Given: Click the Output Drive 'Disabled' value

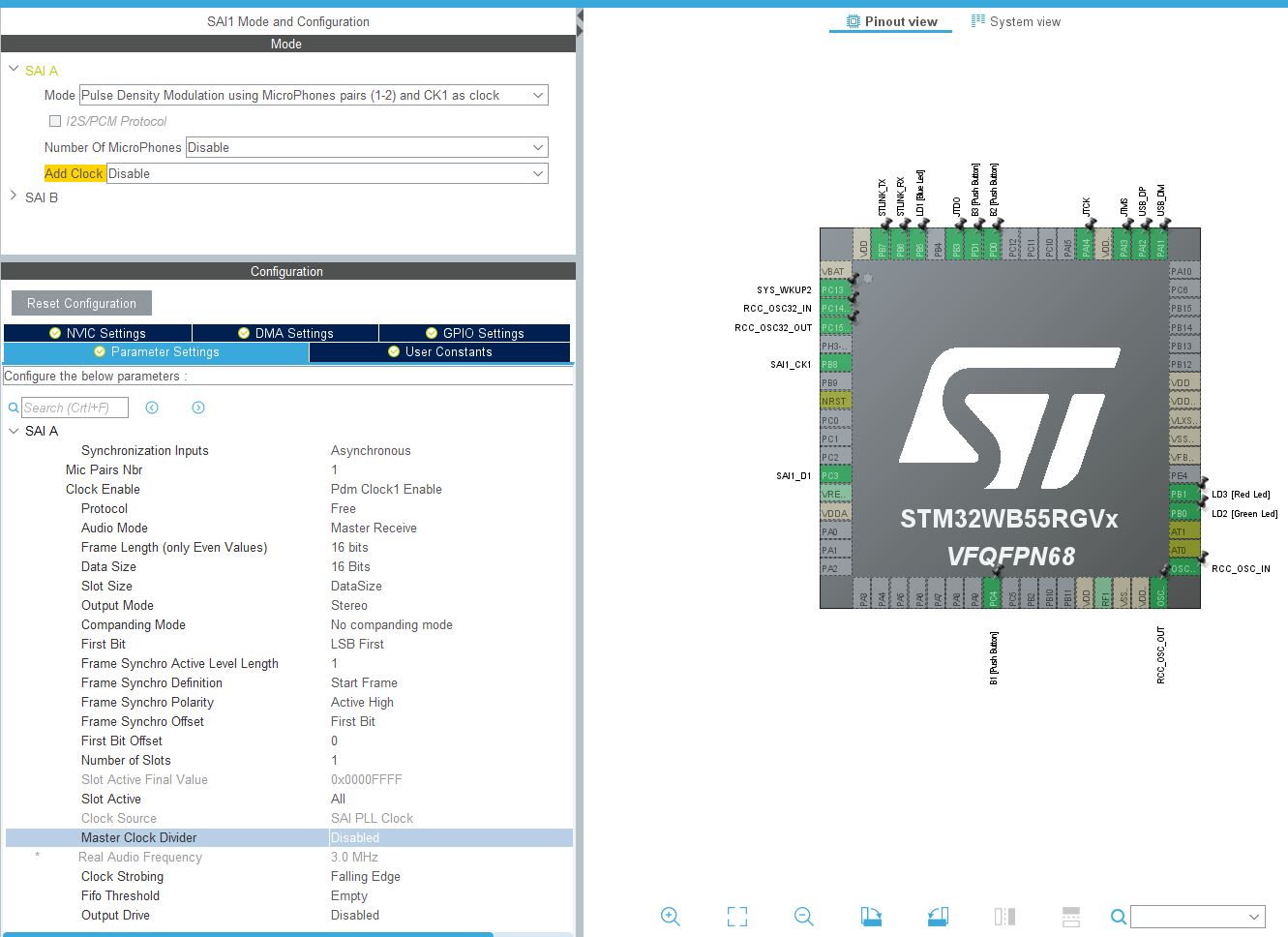Looking at the screenshot, I should 355,915.
